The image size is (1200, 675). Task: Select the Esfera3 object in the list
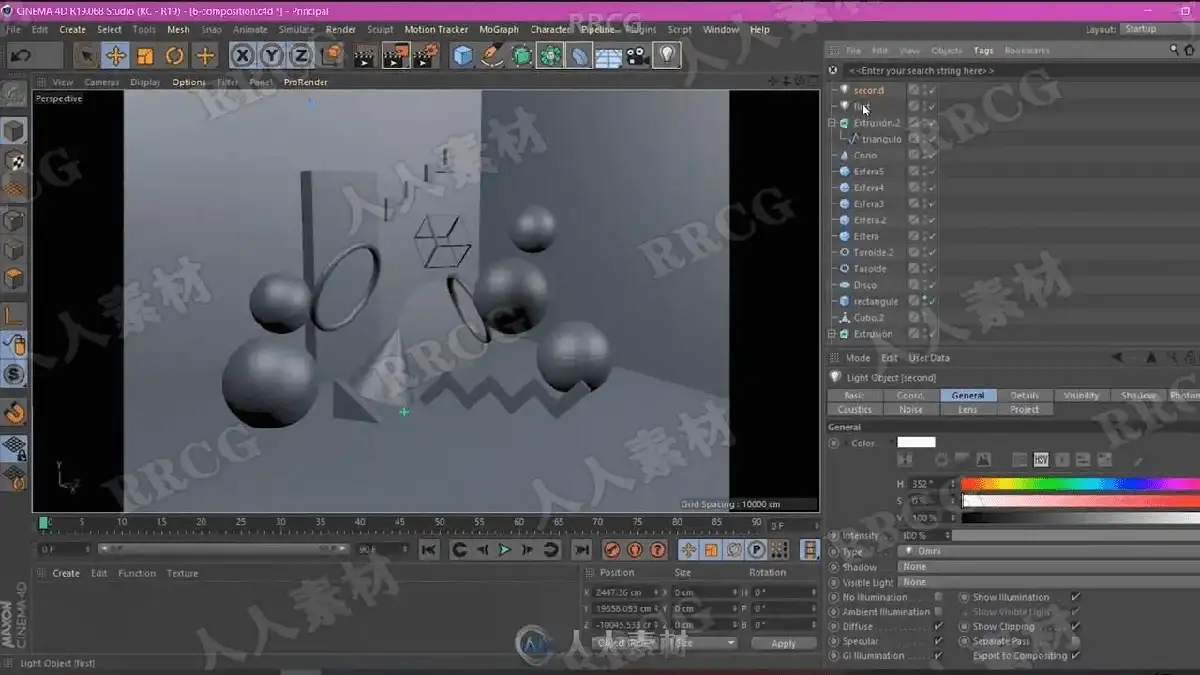[868, 204]
